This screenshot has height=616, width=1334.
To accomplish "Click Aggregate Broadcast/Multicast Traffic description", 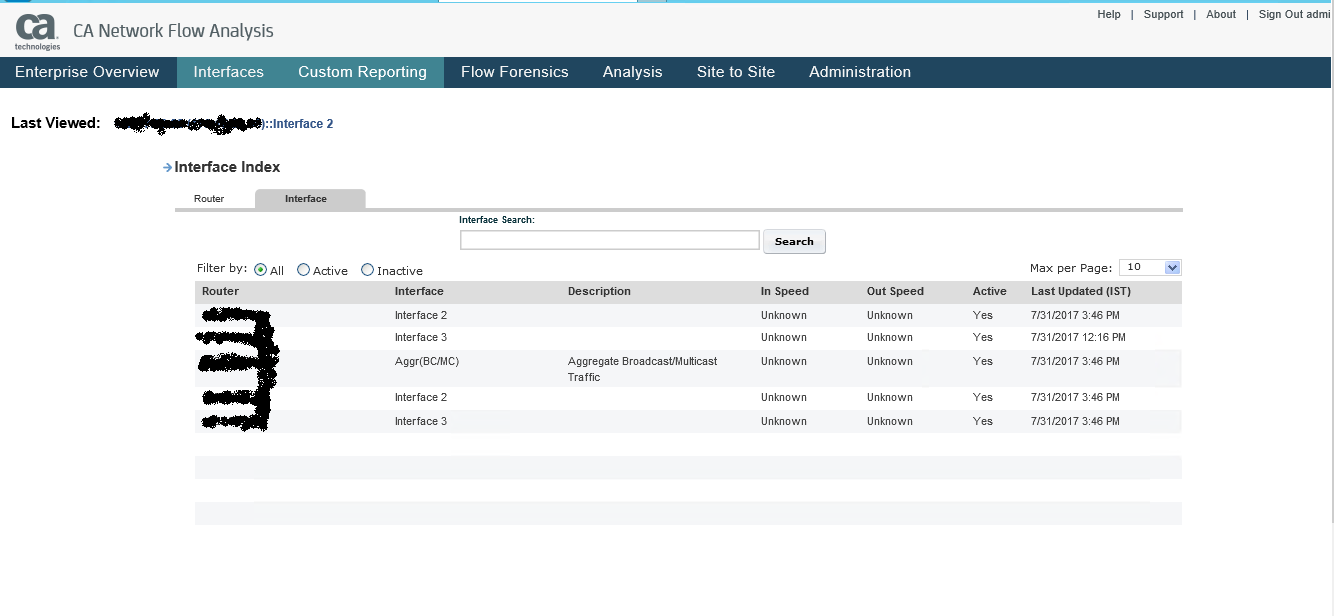I will click(642, 369).
